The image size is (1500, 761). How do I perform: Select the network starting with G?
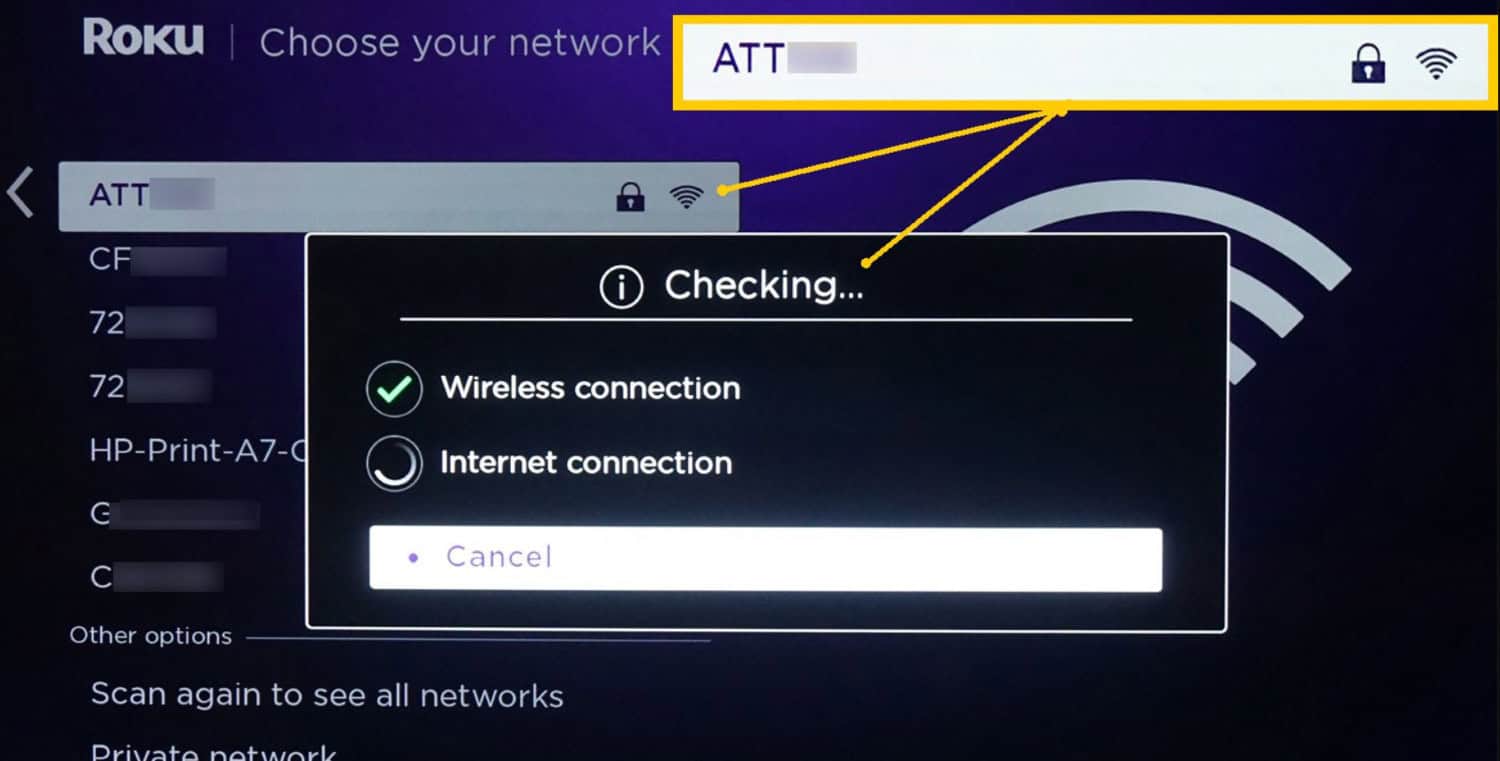coord(174,514)
